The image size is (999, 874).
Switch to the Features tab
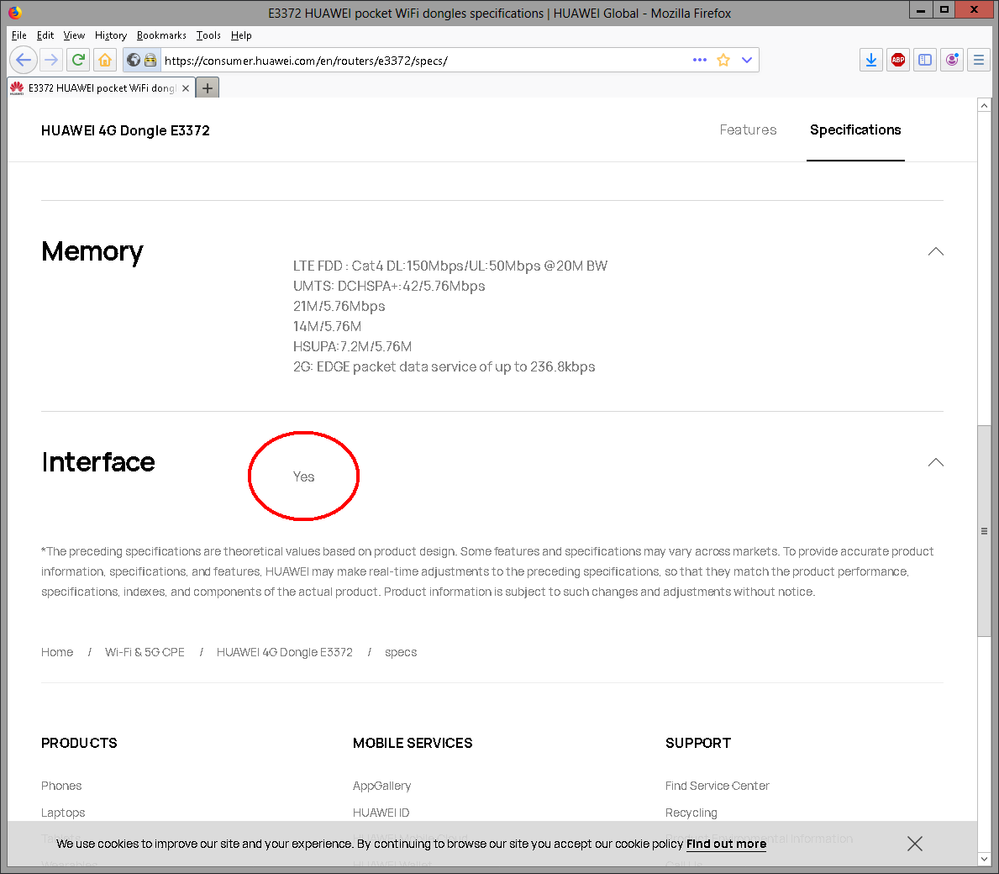[748, 130]
